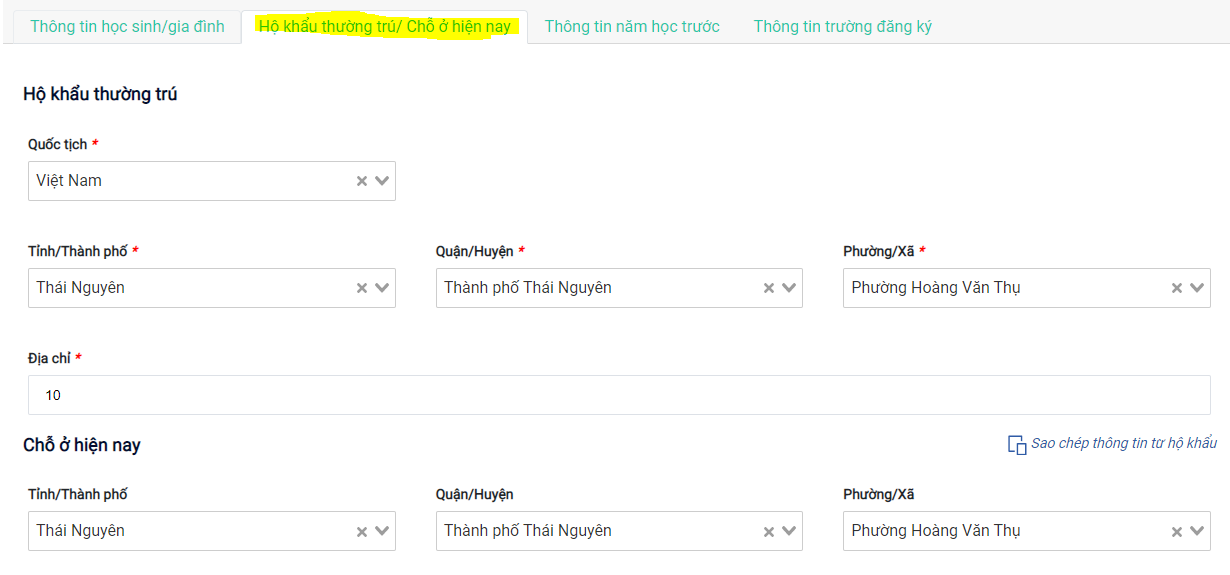1230x575 pixels.
Task: Open Thông tin năm học trước tab
Action: pos(632,27)
